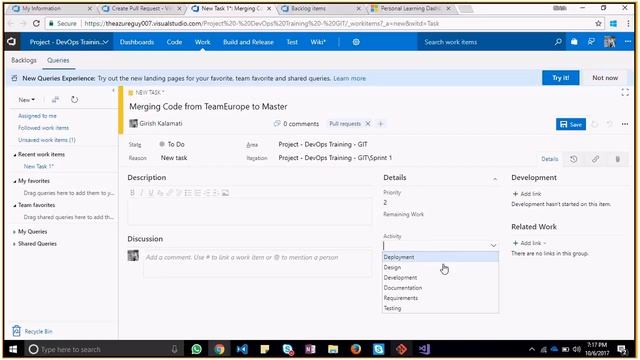Image resolution: width=640 pixels, height=360 pixels.
Task: Switch to the Backlog items browser tab
Action: 320,8
